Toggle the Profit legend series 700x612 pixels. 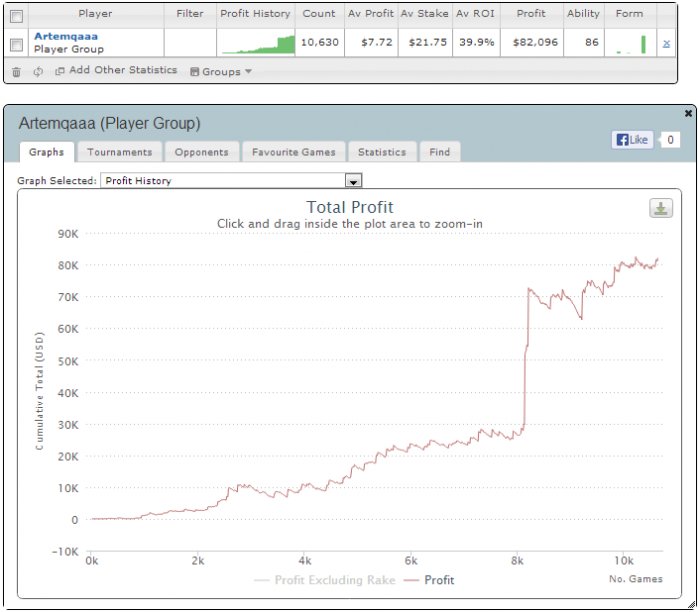429,580
